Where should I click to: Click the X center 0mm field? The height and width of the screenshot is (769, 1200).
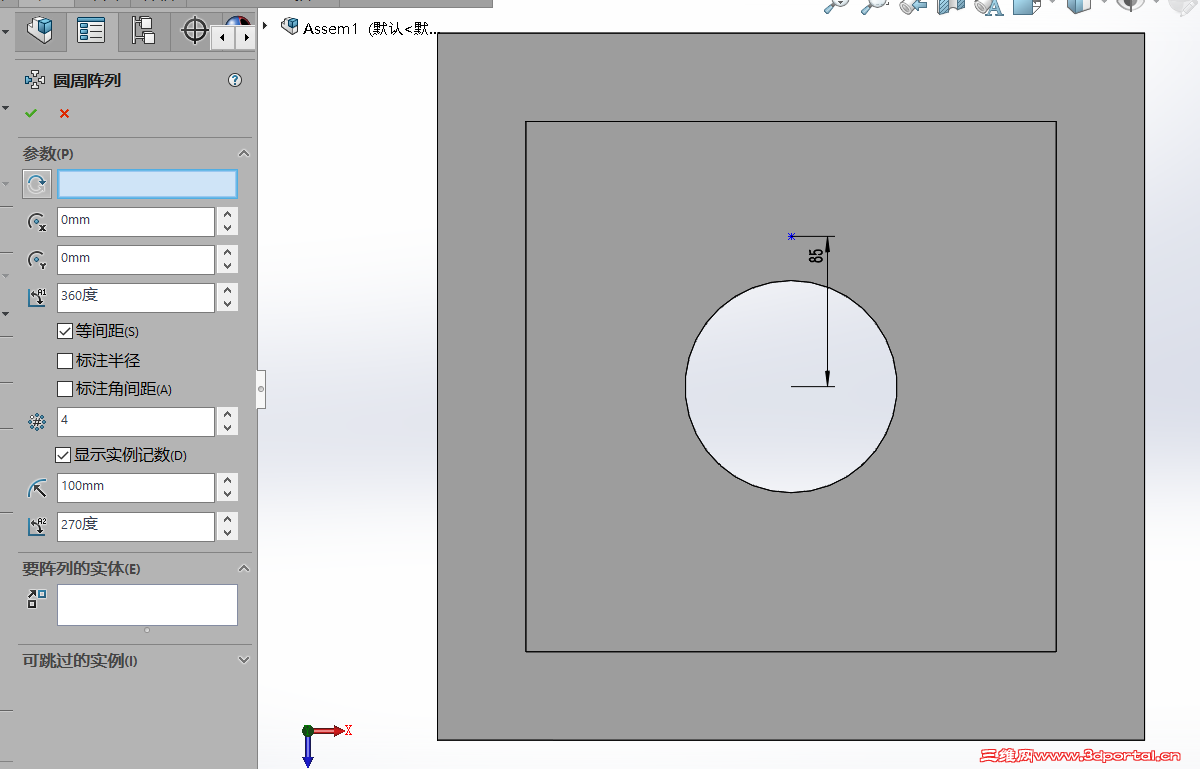(x=136, y=222)
